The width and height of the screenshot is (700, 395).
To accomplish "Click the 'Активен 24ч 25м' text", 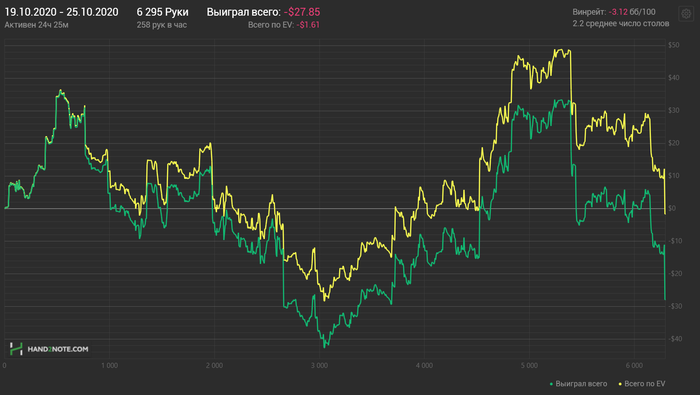I will (36, 25).
